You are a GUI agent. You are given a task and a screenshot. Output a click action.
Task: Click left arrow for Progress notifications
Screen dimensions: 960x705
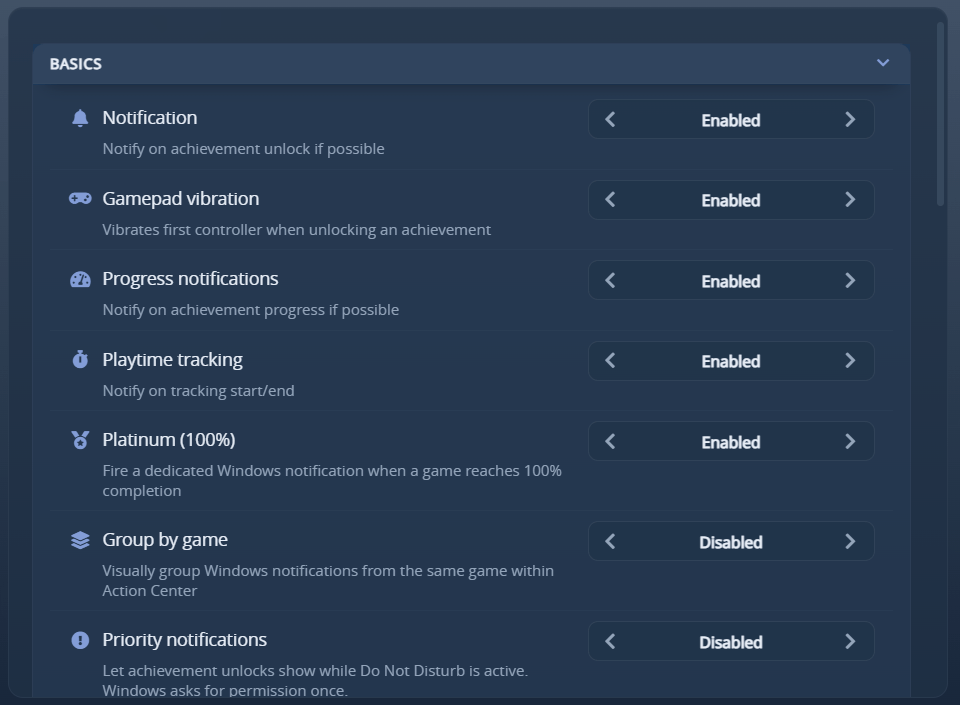[610, 280]
